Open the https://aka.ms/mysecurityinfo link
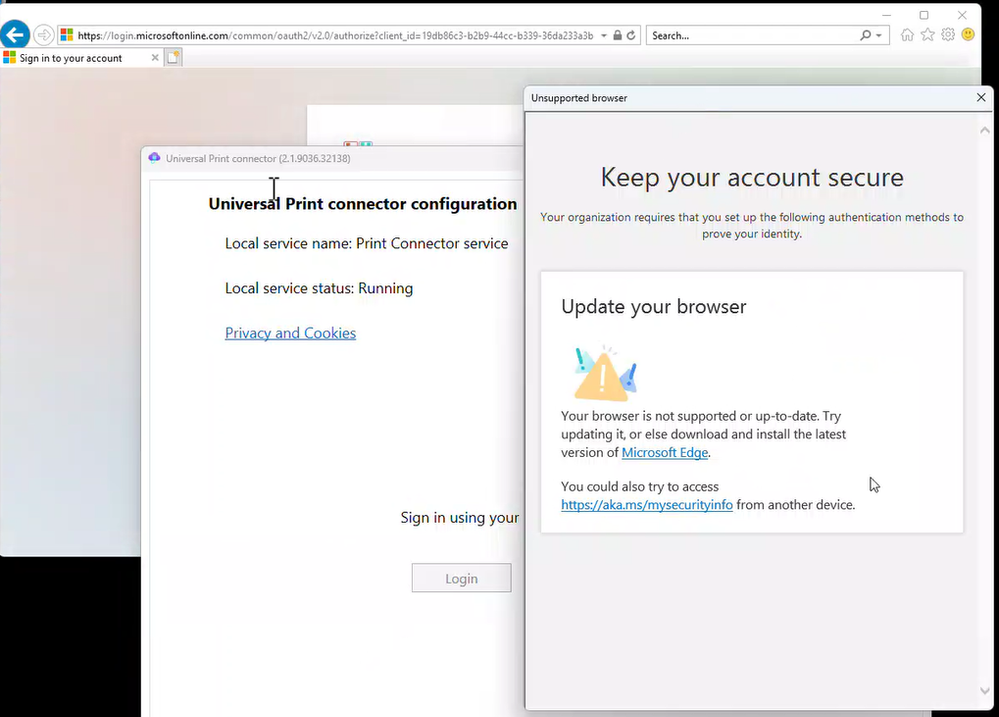This screenshot has height=717, width=999. tap(647, 505)
